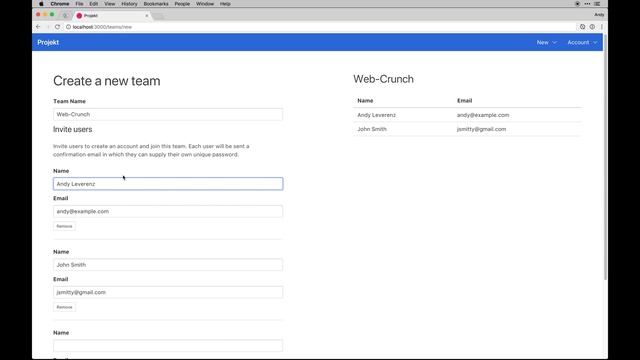The width and height of the screenshot is (640, 360).
Task: Click the browser back arrow
Action: pos(38,27)
